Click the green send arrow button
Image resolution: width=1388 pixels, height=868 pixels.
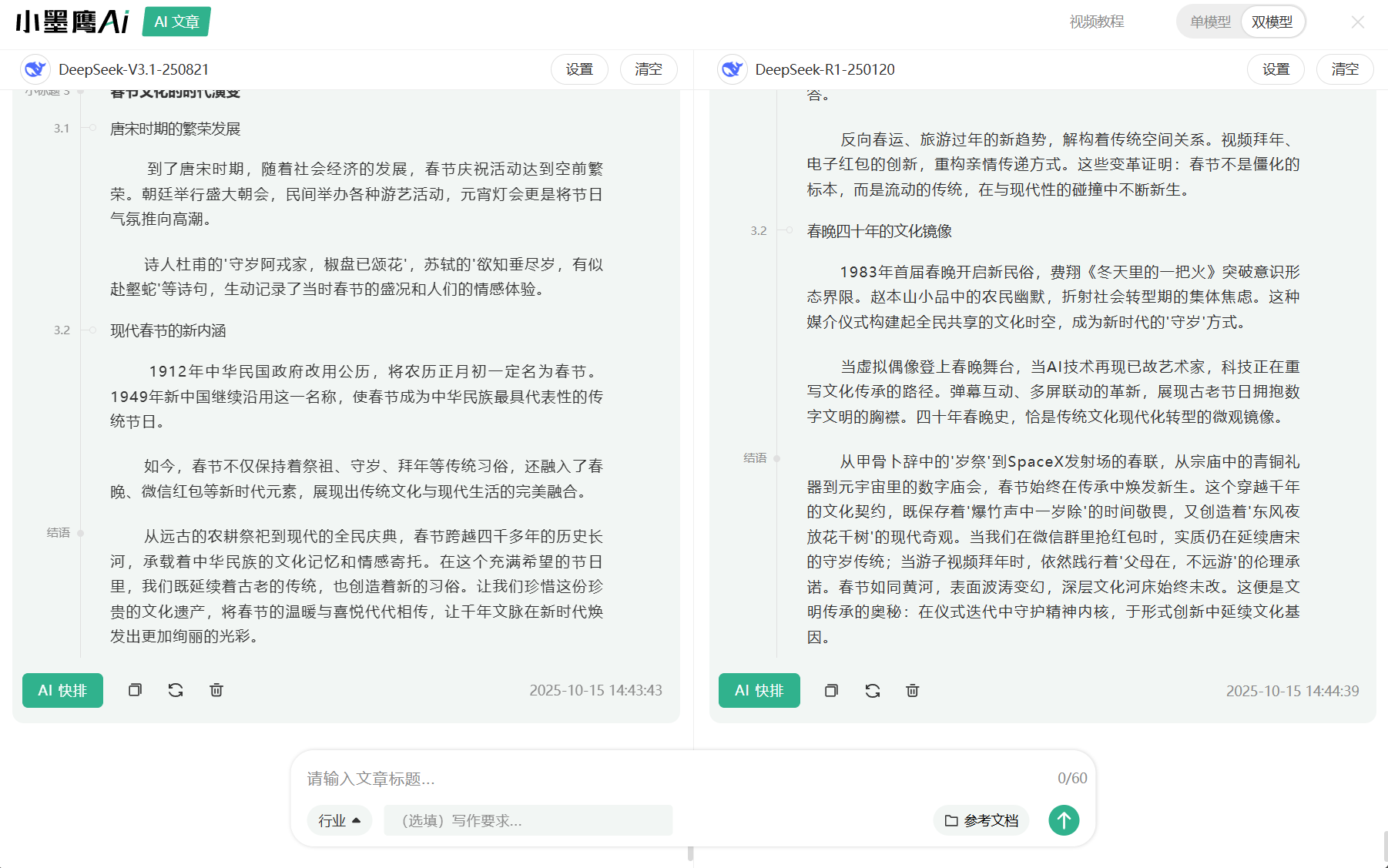[x=1064, y=820]
